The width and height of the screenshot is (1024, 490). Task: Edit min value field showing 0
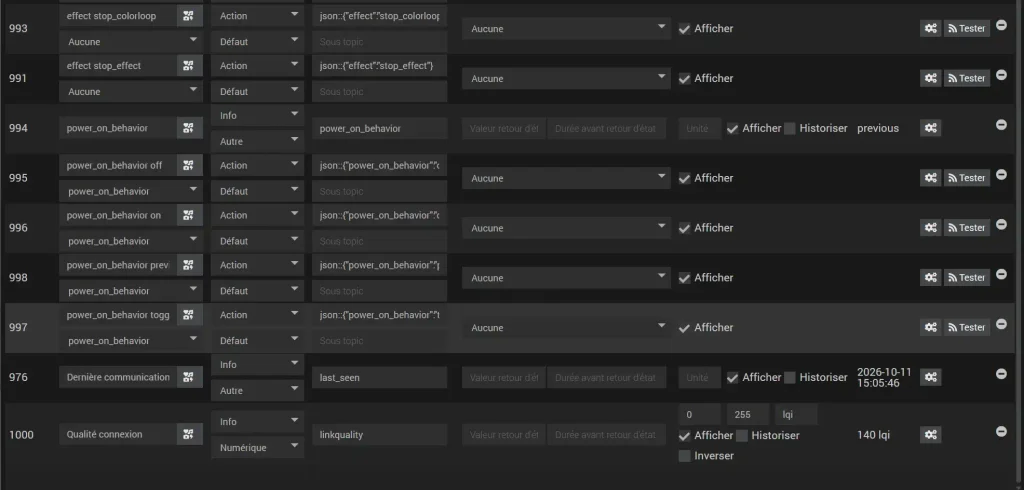click(x=700, y=414)
